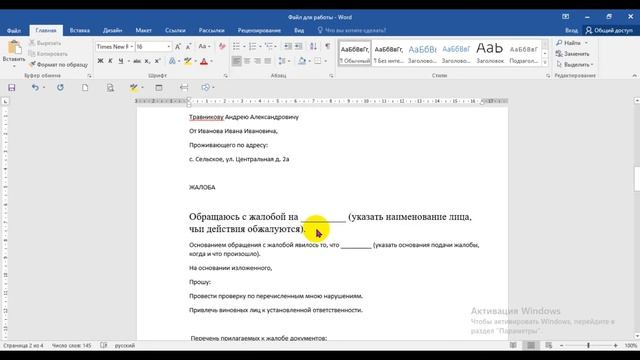This screenshot has height=360, width=640.
Task: Click the Вход sign-in link
Action: (x=571, y=30)
